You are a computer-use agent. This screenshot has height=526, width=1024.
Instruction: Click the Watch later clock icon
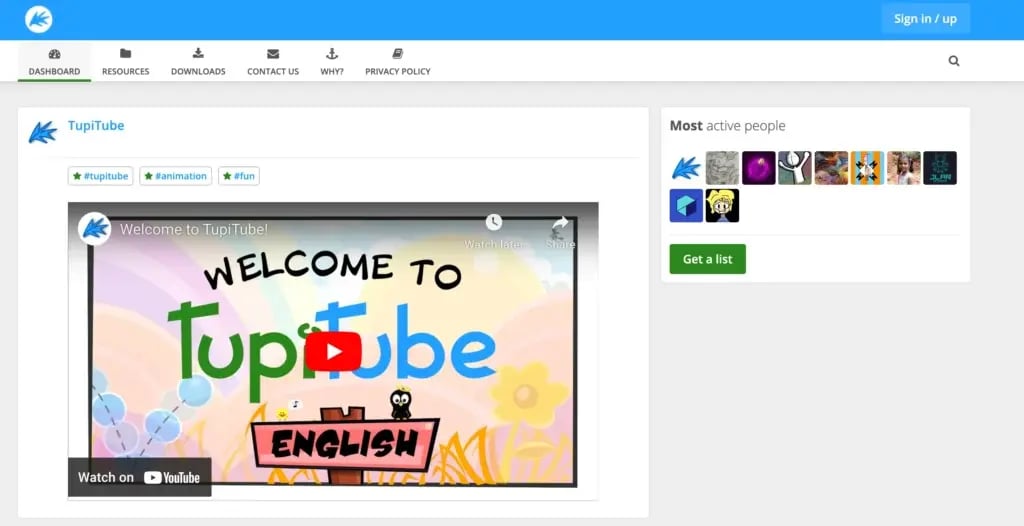click(493, 223)
